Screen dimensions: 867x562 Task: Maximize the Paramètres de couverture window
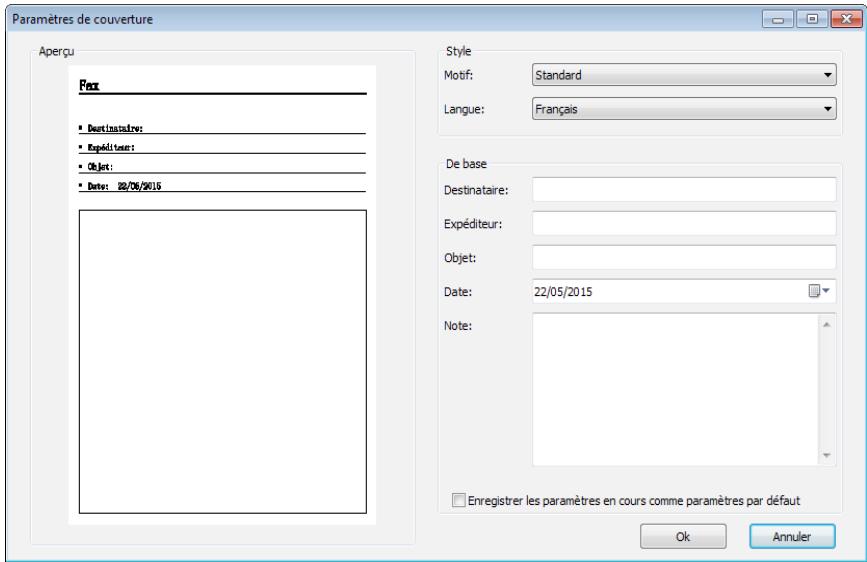812,19
